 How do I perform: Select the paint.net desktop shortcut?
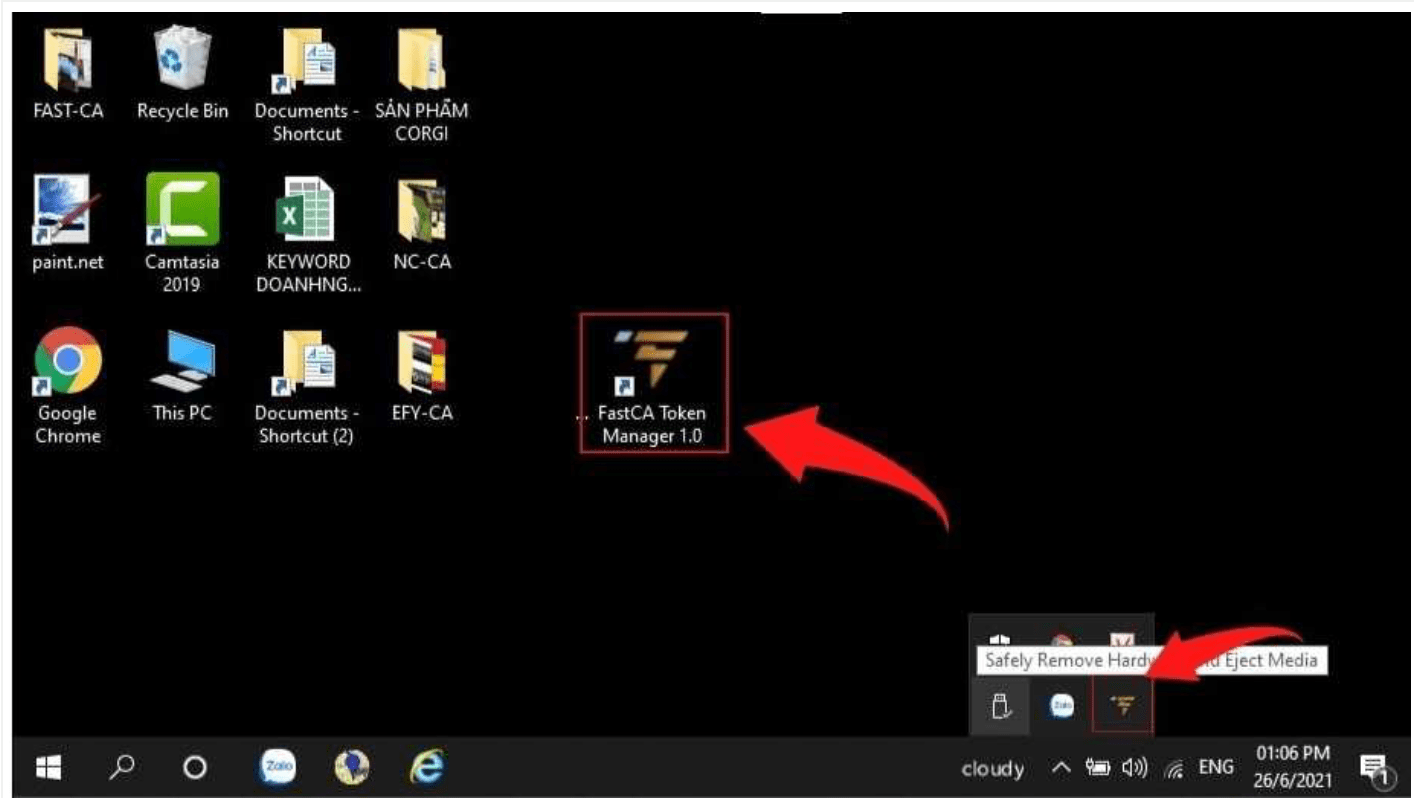pos(67,212)
